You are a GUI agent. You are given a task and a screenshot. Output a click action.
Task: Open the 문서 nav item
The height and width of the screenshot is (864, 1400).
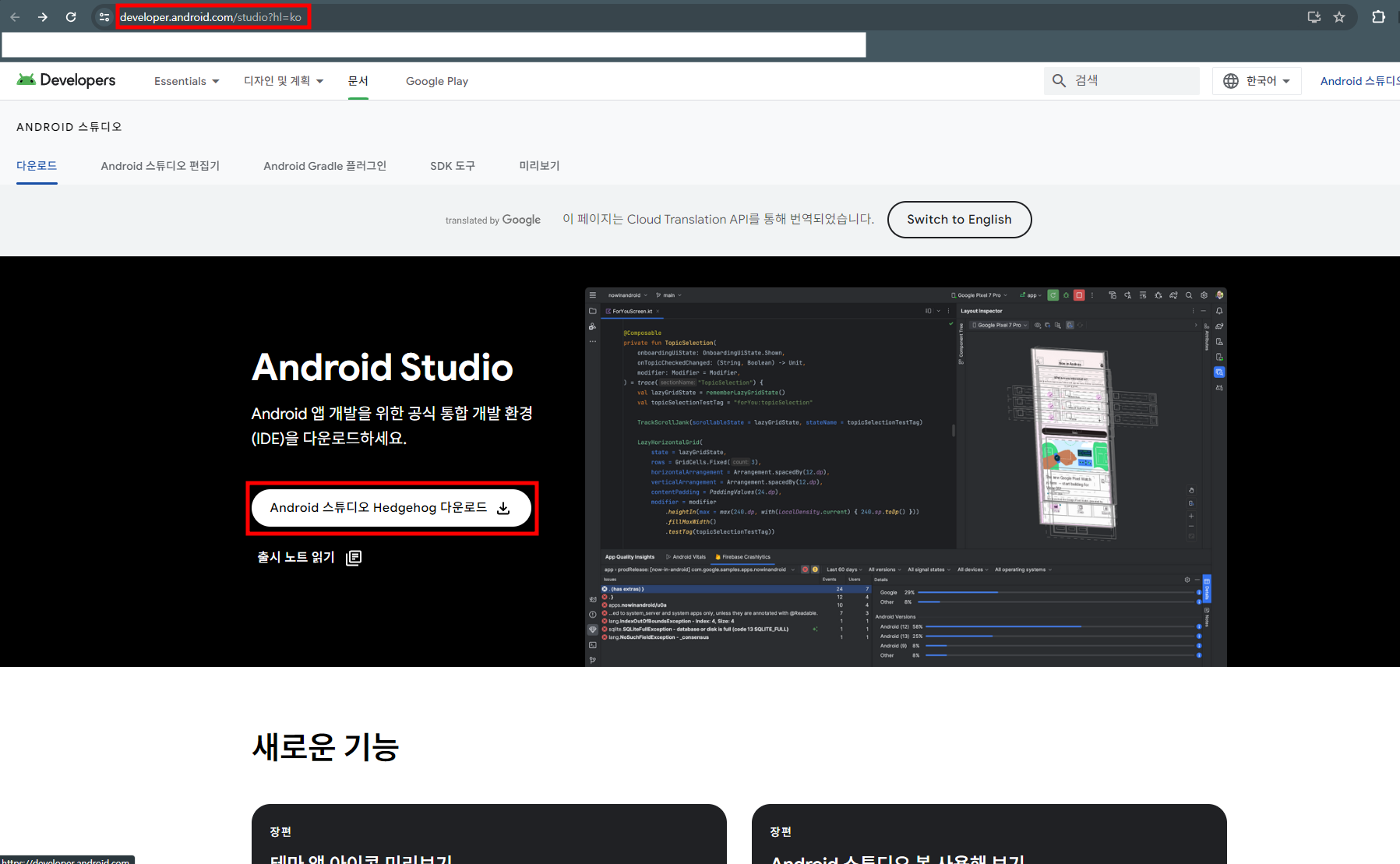358,81
